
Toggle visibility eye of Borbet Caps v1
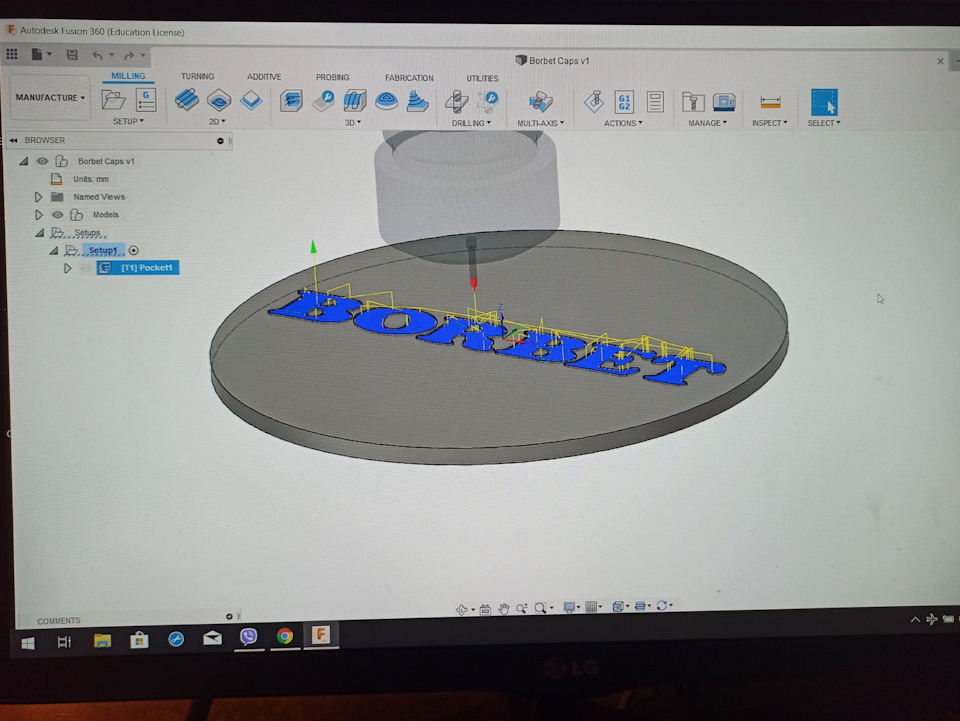pyautogui.click(x=42, y=161)
